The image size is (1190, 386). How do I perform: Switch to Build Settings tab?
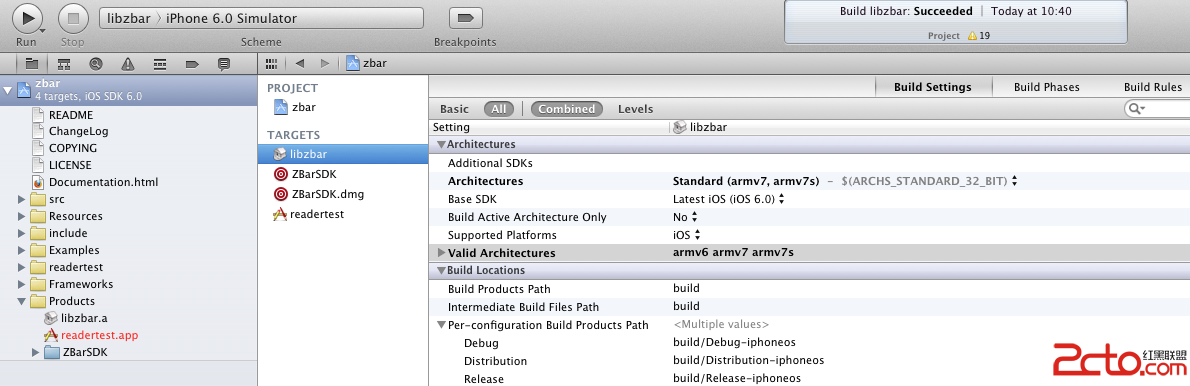932,87
